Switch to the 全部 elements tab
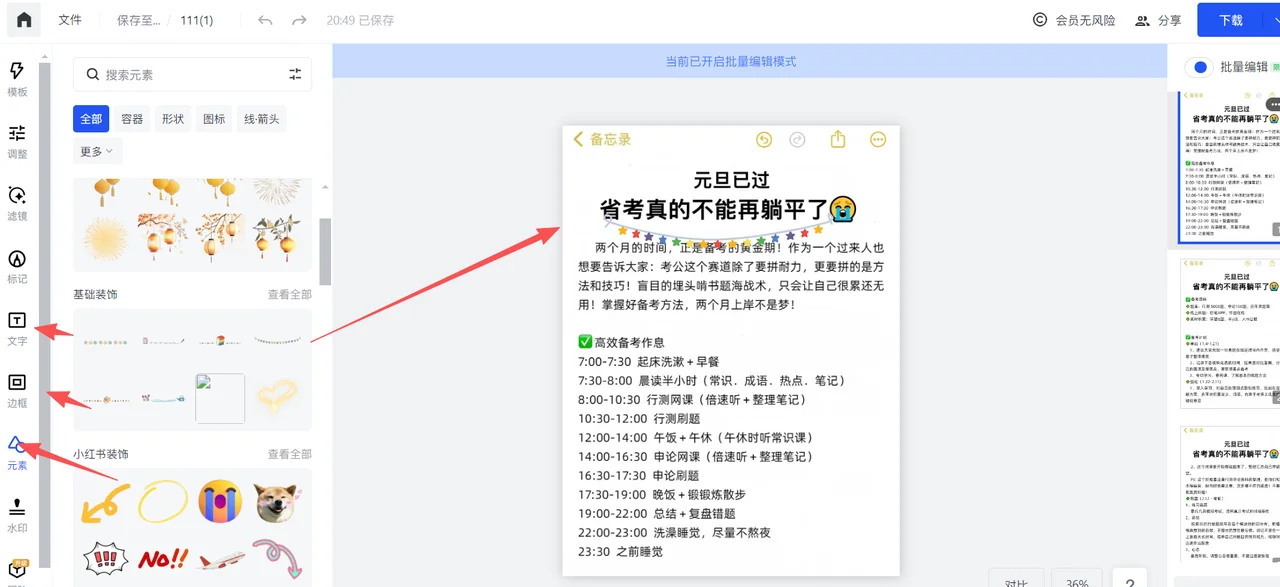This screenshot has height=587, width=1280. (x=90, y=117)
